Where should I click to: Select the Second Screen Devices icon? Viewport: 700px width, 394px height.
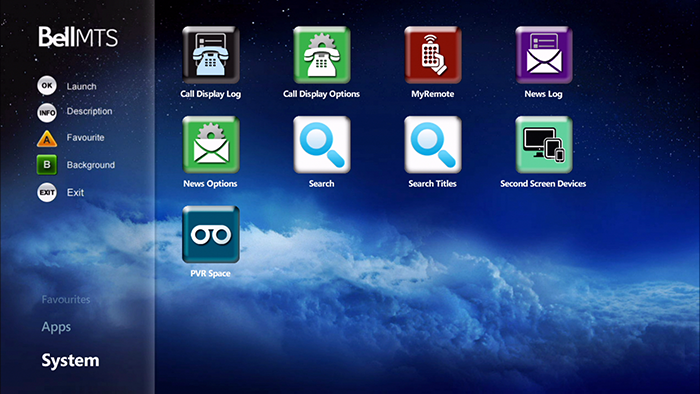click(x=544, y=145)
